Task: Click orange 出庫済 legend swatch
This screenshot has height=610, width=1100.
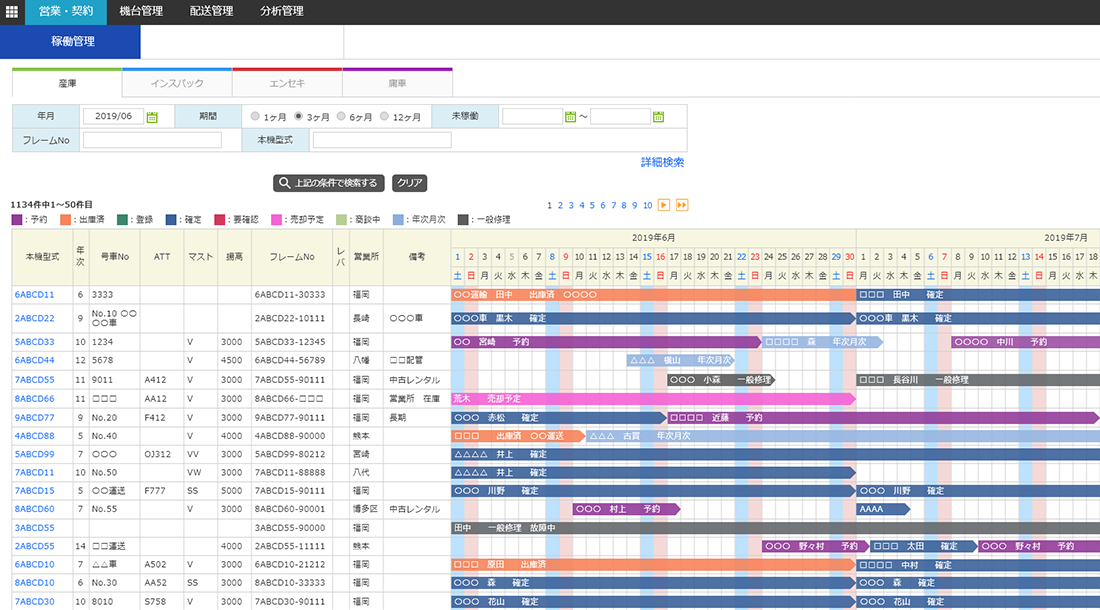Action: [x=65, y=219]
